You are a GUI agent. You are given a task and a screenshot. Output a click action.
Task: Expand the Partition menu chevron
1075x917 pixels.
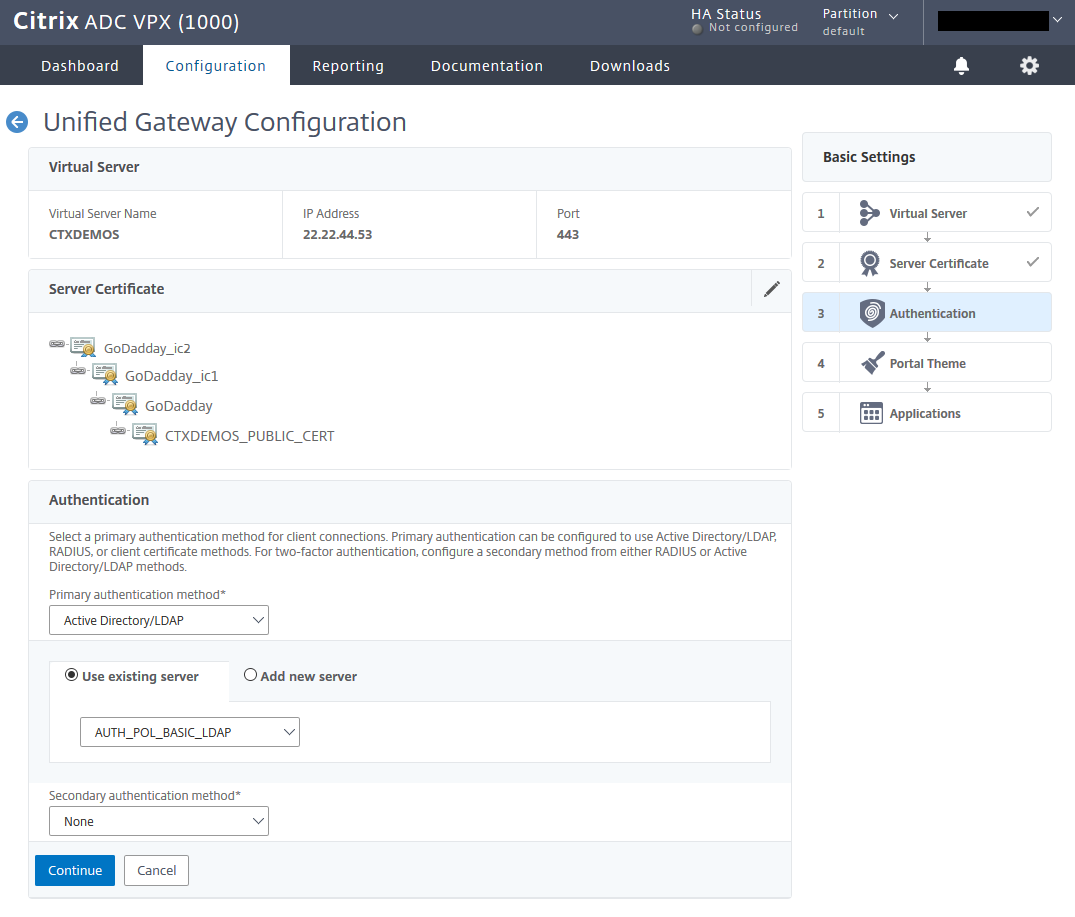(x=893, y=16)
